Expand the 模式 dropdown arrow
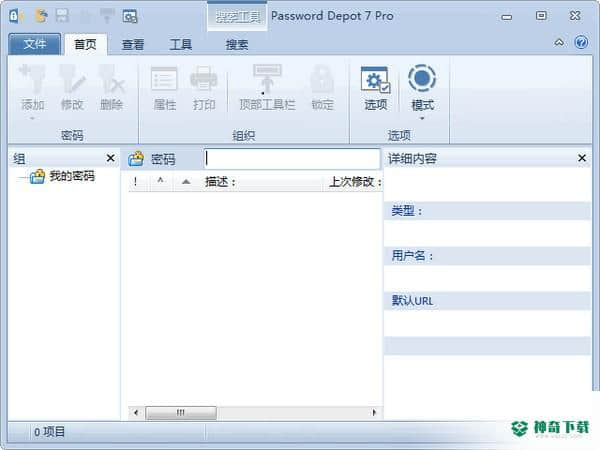 pyautogui.click(x=422, y=119)
